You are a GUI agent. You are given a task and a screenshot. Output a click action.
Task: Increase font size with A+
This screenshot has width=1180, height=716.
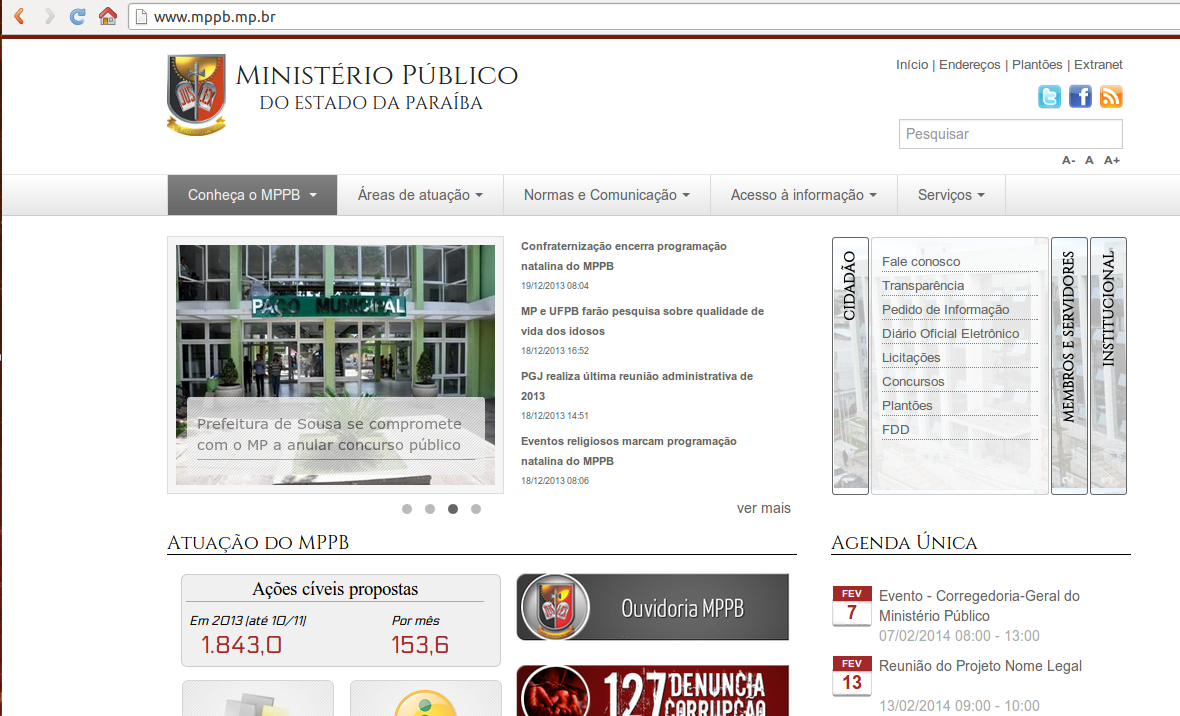[1112, 160]
